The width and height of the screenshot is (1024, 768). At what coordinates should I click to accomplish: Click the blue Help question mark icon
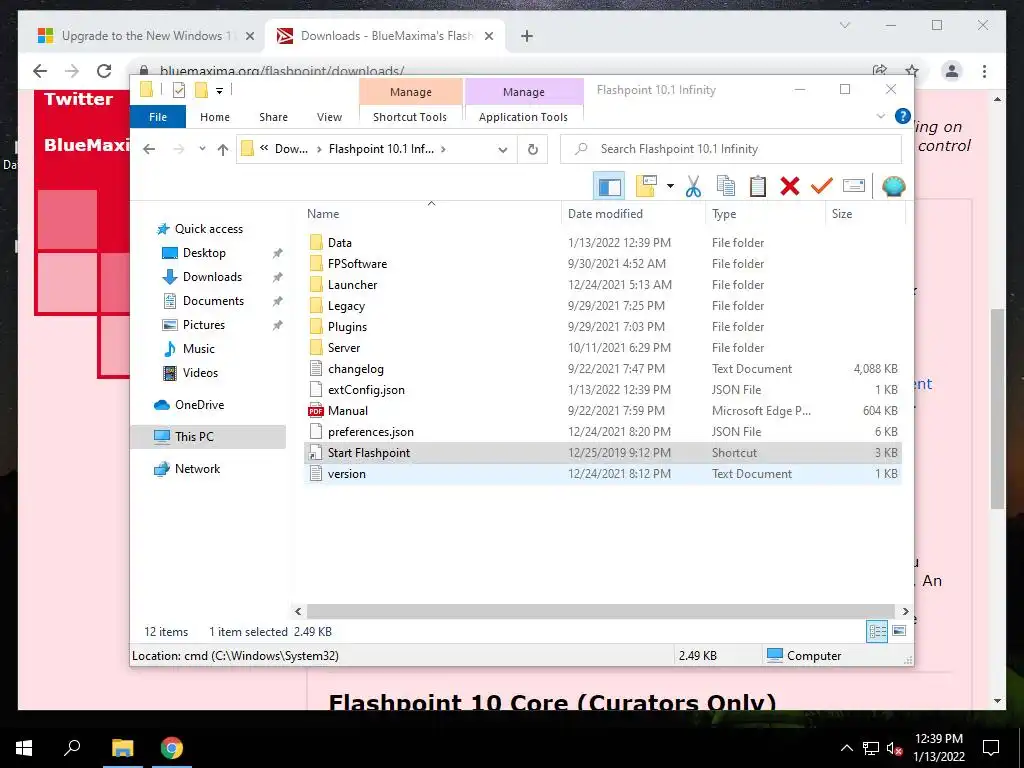[x=903, y=116]
